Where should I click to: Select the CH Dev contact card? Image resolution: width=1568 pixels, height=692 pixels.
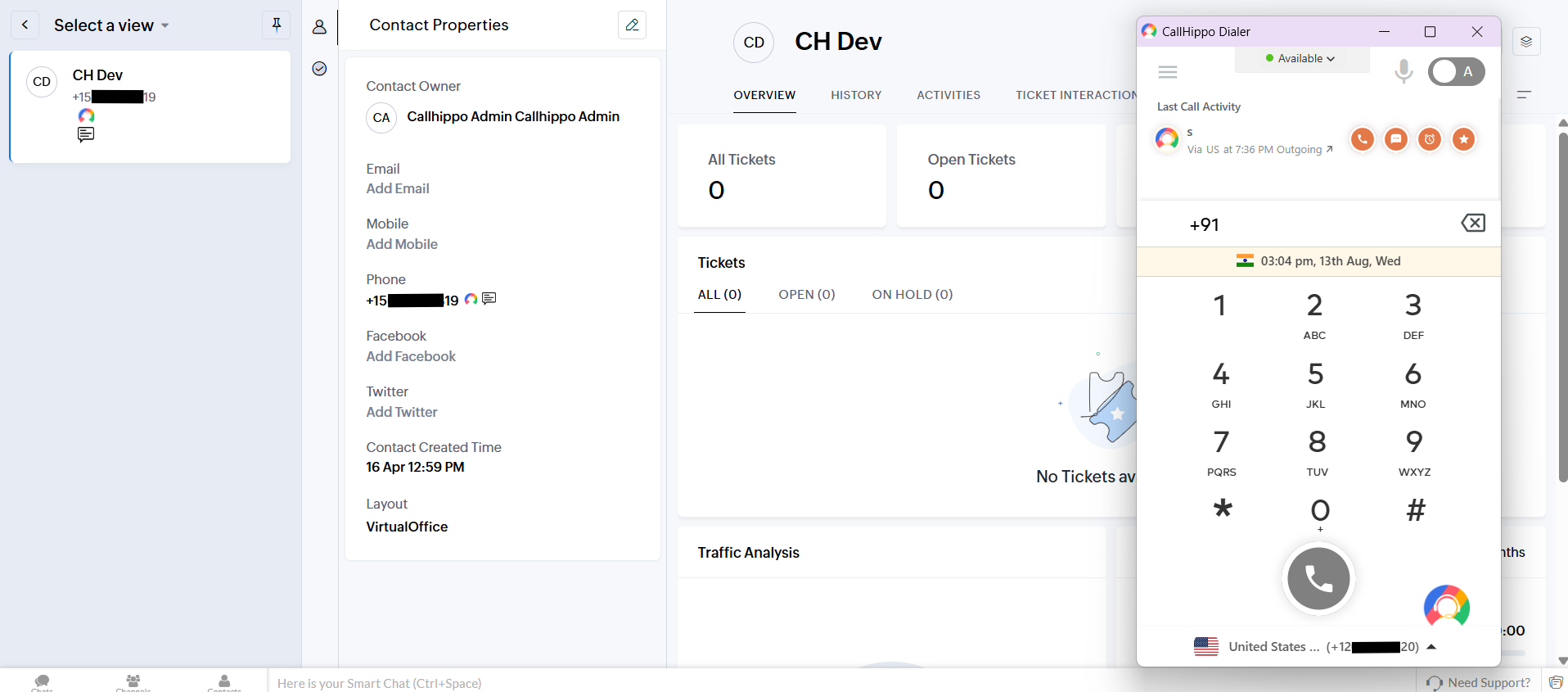click(x=151, y=107)
